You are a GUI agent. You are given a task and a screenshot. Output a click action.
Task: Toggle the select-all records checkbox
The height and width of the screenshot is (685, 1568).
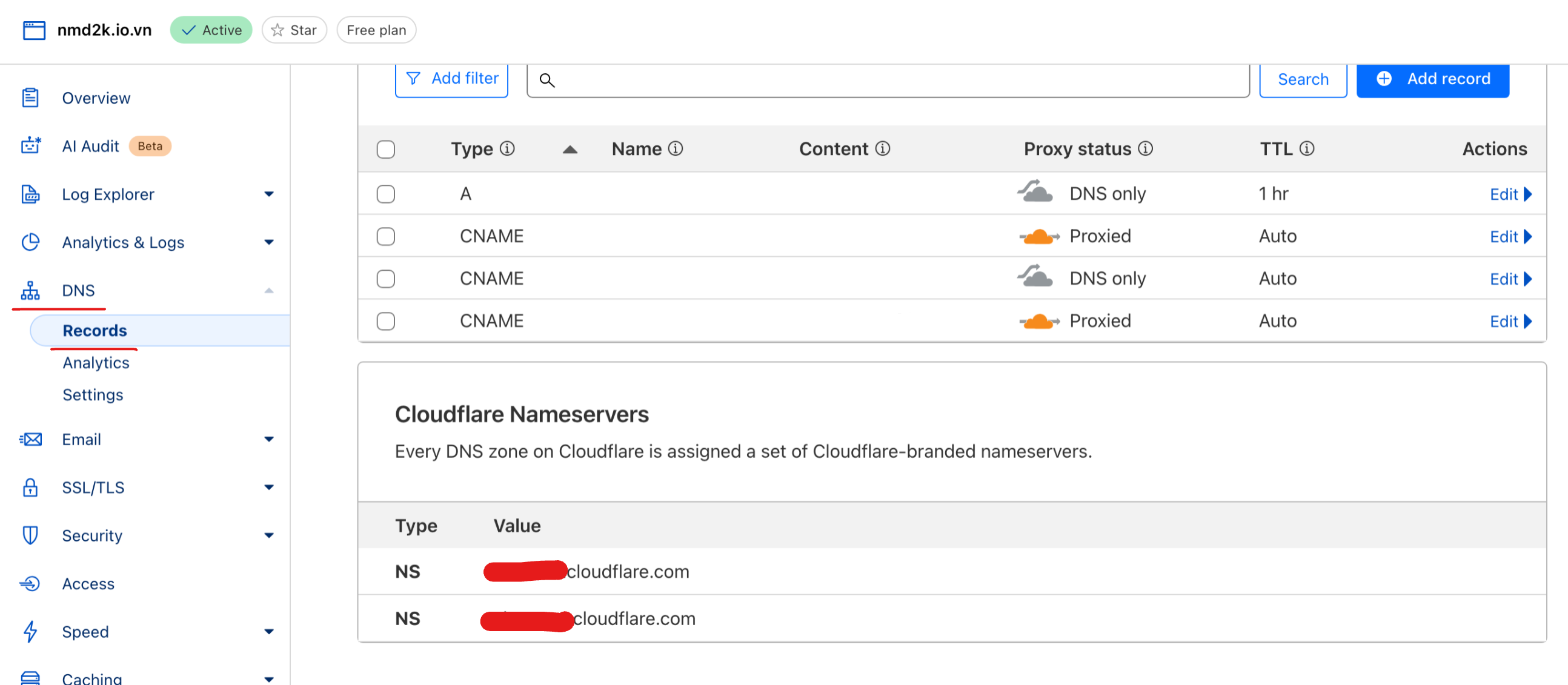(385, 150)
